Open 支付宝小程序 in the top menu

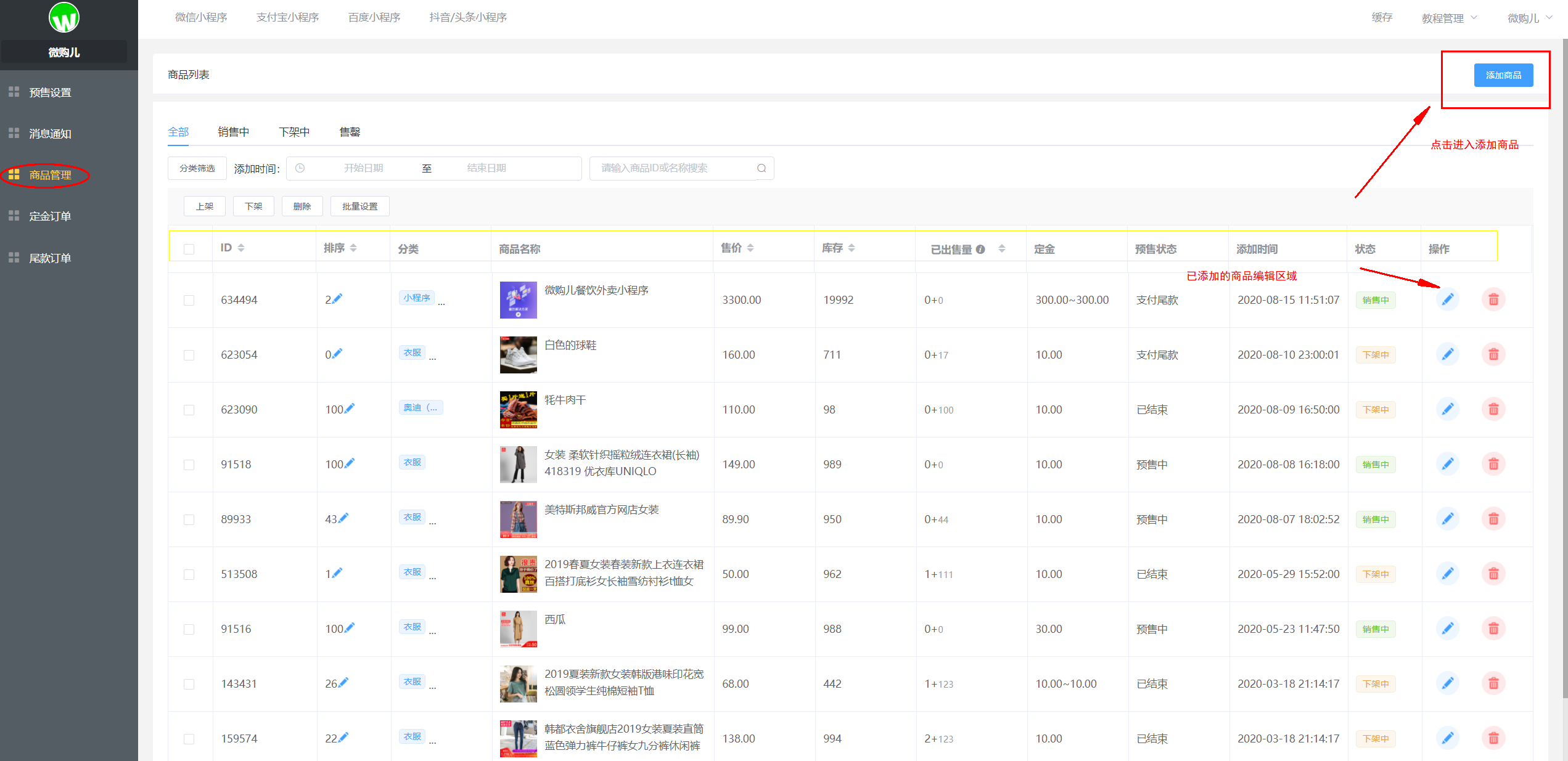[x=287, y=17]
